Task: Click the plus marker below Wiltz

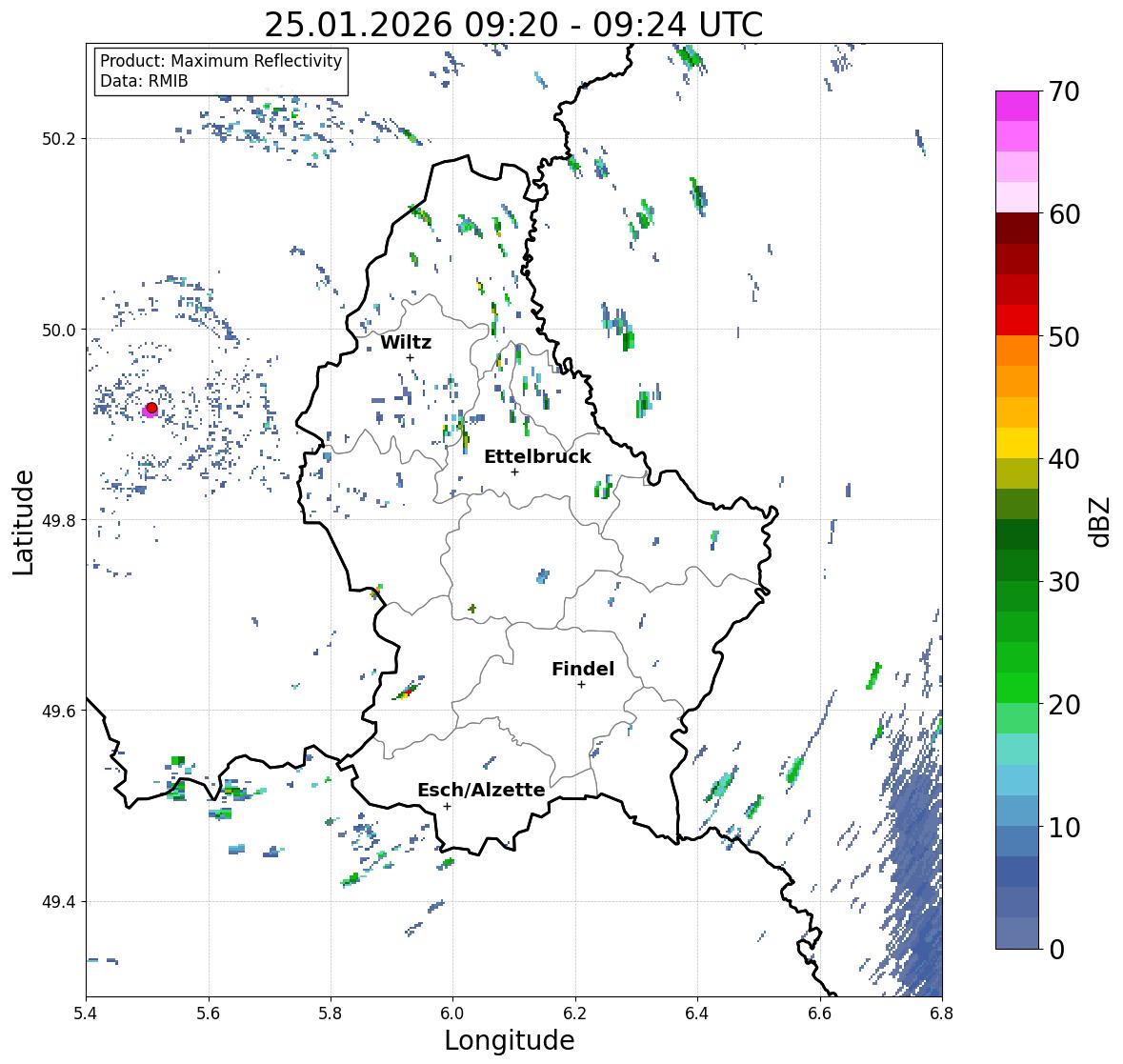Action: pos(411,357)
